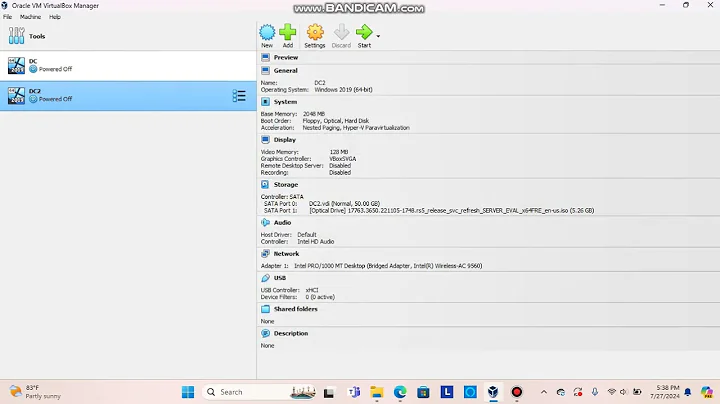Click the DC2.vdi hard disk entry
720x404 pixels.
tap(344, 203)
